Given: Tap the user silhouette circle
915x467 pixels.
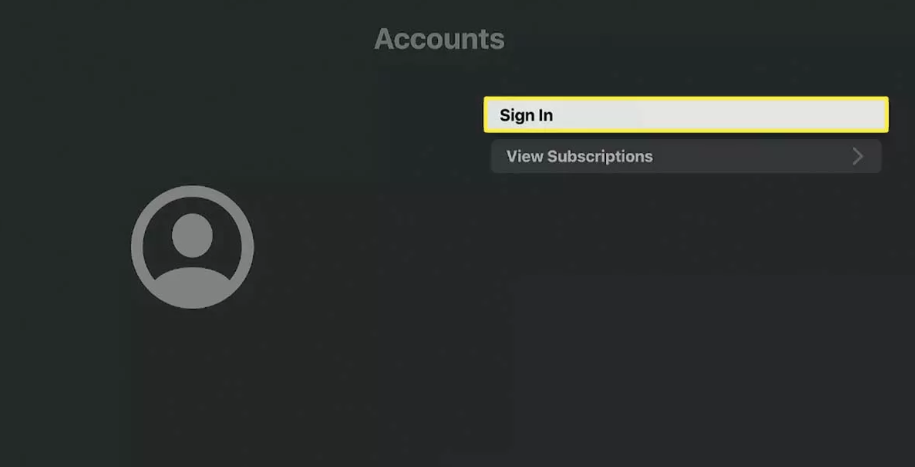Looking at the screenshot, I should [x=193, y=247].
